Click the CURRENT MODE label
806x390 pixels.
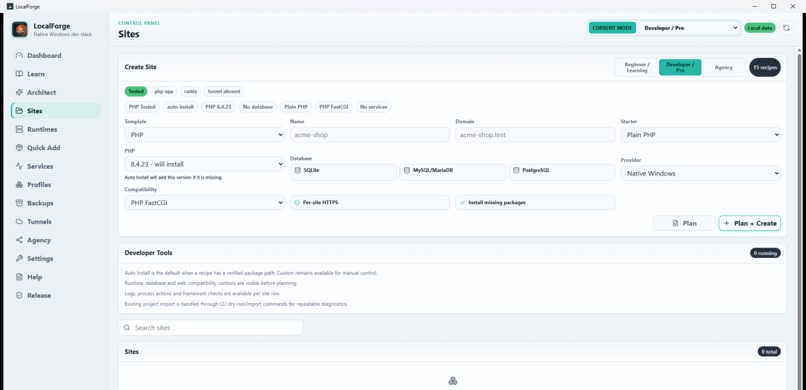click(x=612, y=28)
